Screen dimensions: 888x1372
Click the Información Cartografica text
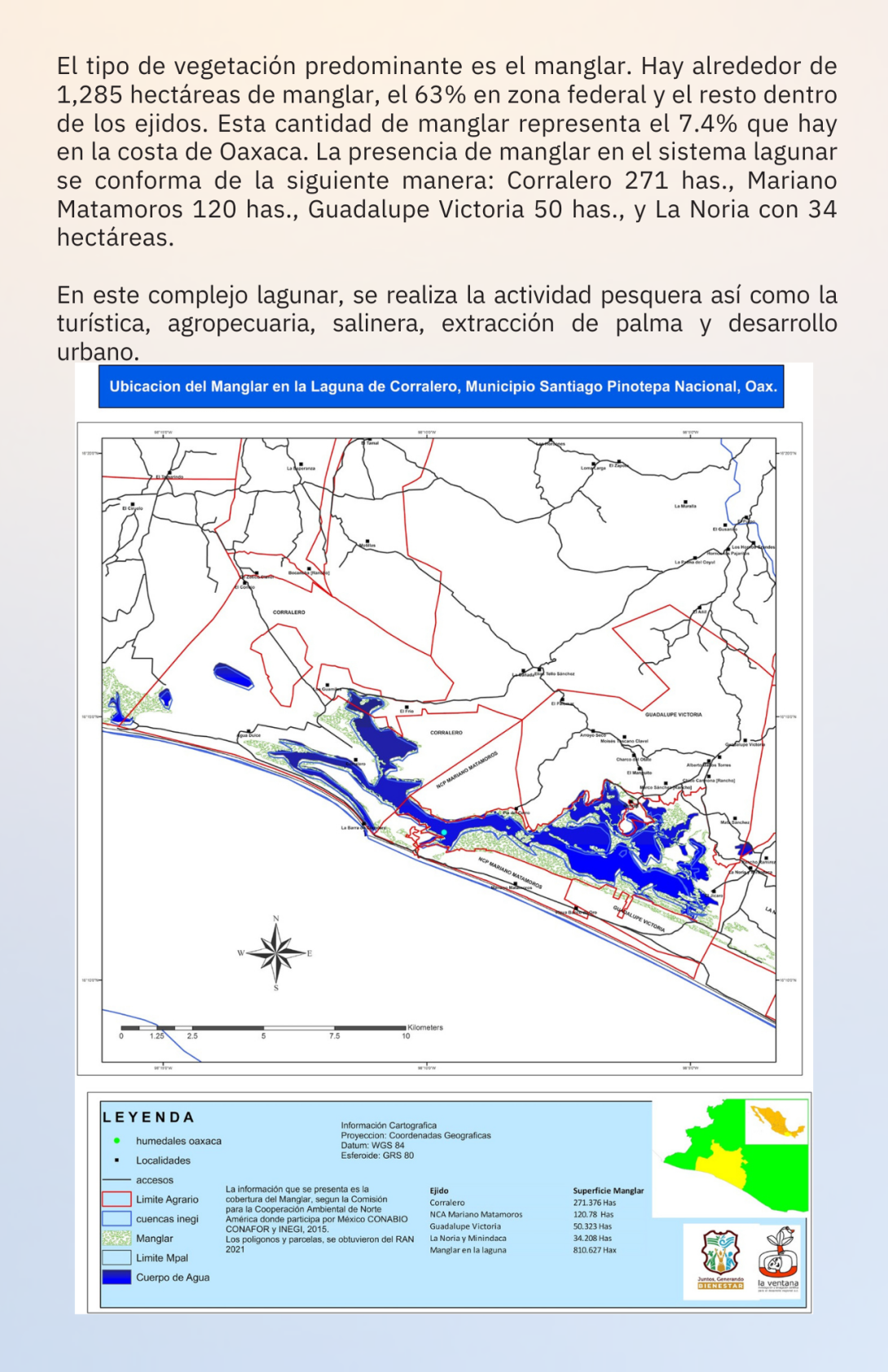[389, 1125]
